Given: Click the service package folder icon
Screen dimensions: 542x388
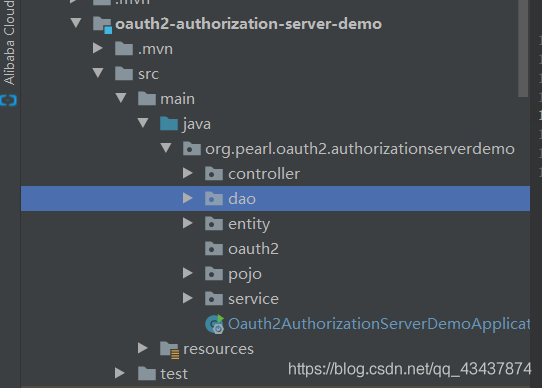Looking at the screenshot, I should [x=214, y=298].
